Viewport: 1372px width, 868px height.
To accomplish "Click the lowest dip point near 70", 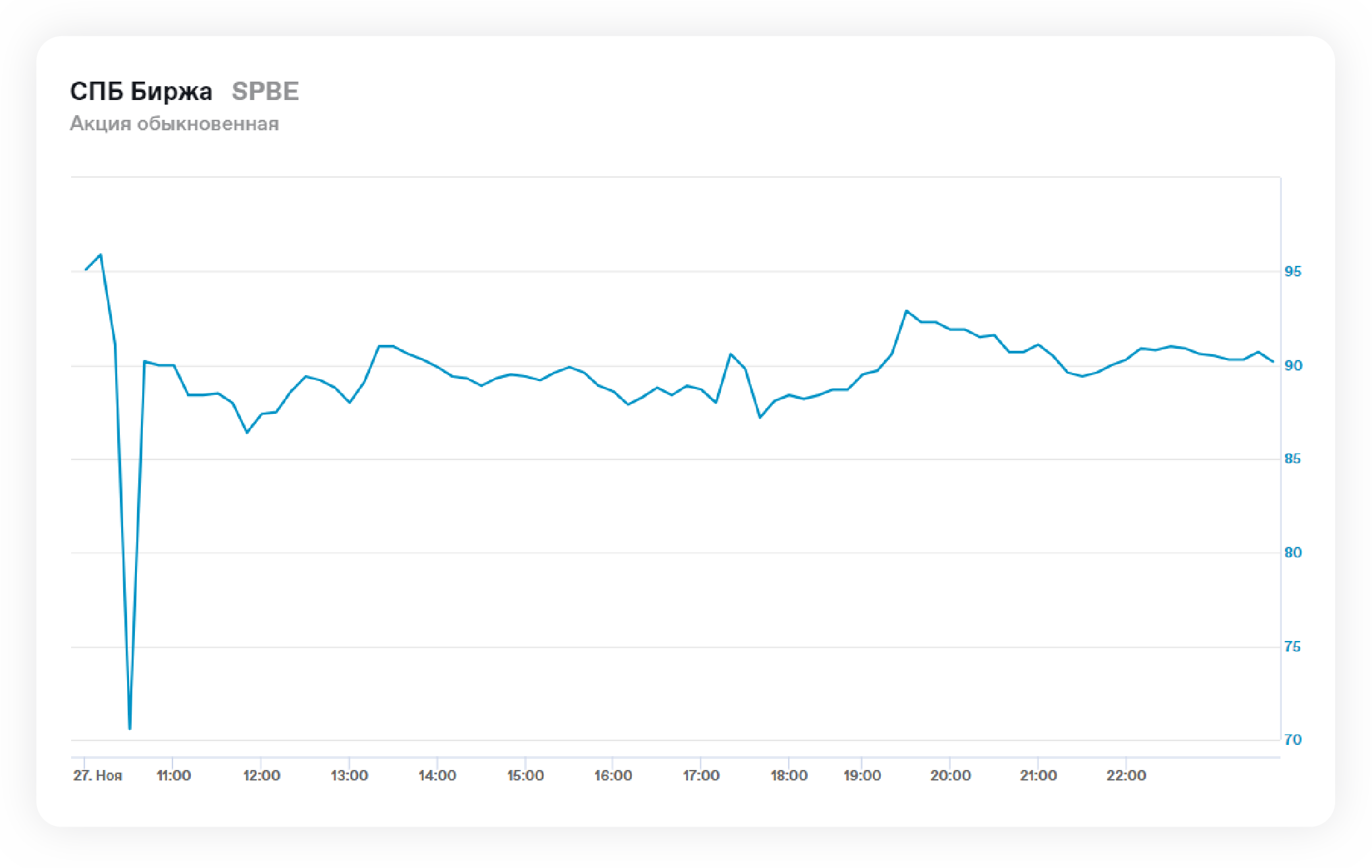I will (x=130, y=728).
